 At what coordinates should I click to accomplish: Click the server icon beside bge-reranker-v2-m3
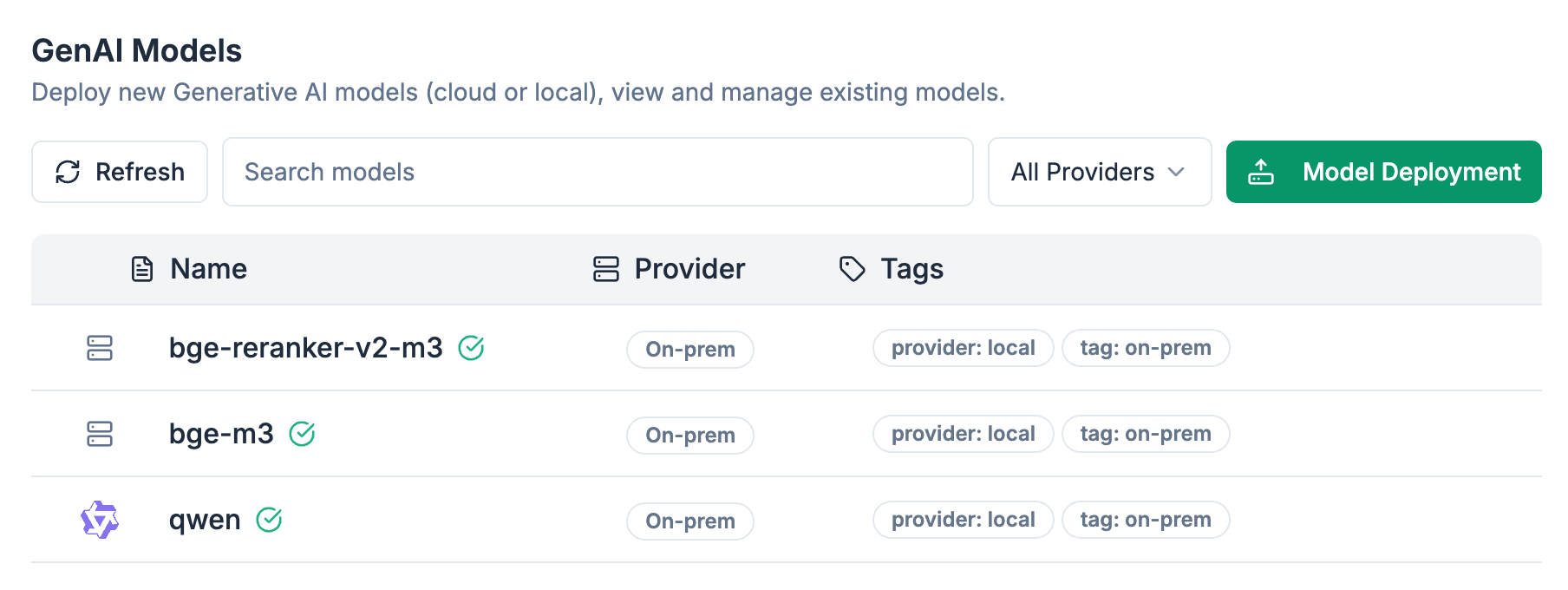pyautogui.click(x=100, y=348)
